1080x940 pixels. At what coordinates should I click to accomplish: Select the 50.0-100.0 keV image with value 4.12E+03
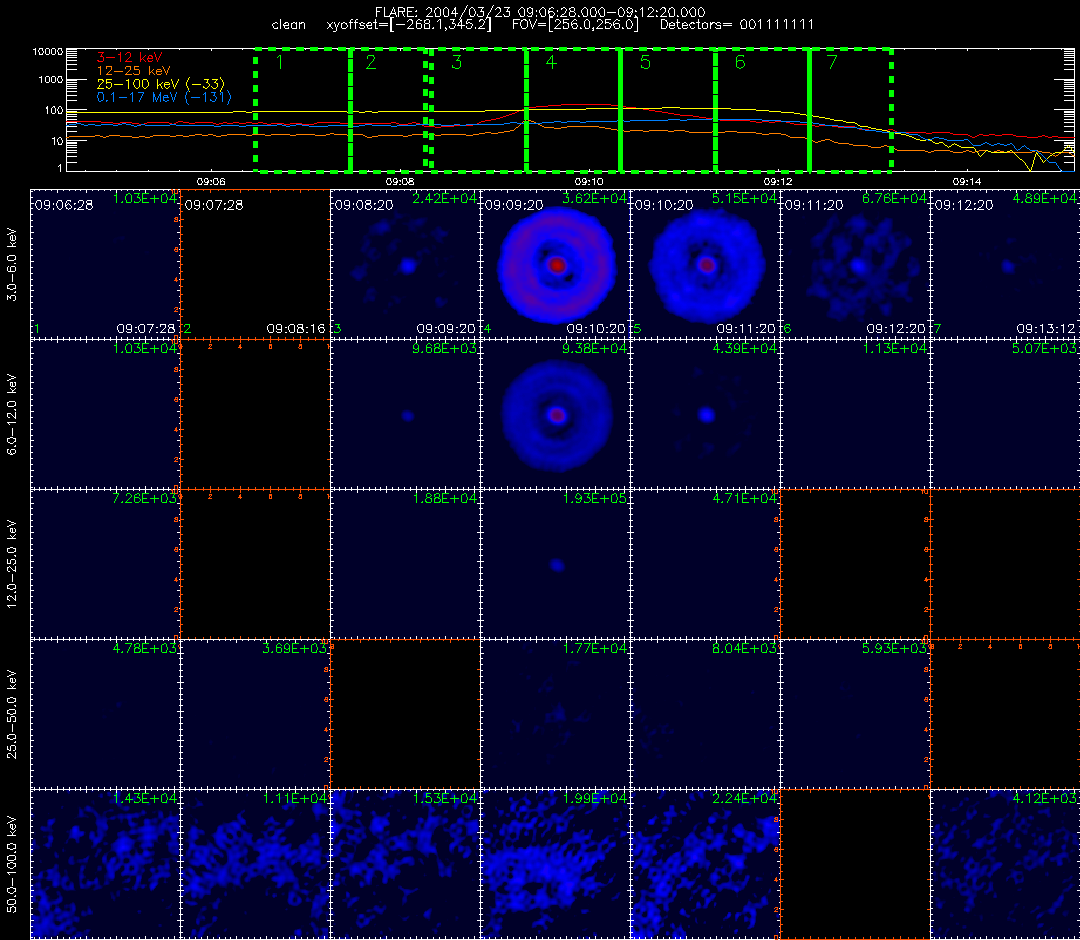click(1006, 865)
